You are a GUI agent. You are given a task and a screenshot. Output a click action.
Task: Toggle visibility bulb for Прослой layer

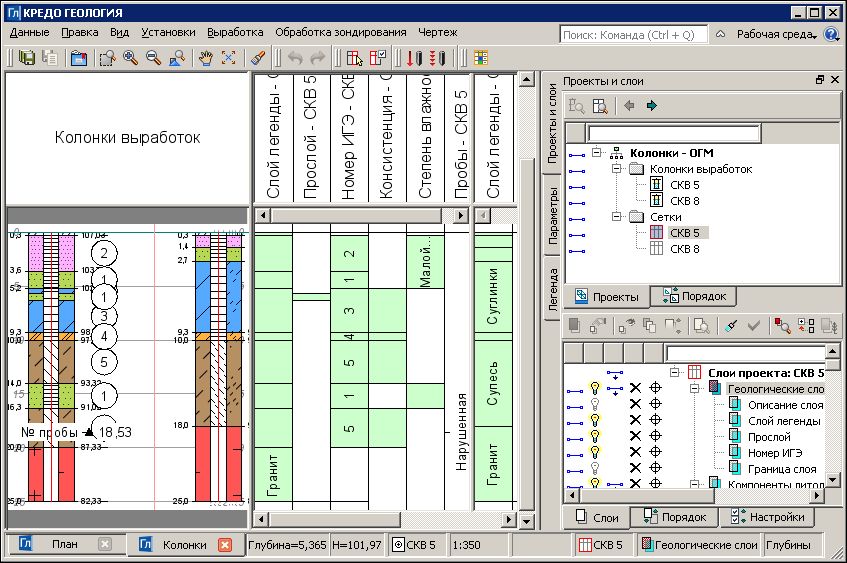tap(595, 435)
